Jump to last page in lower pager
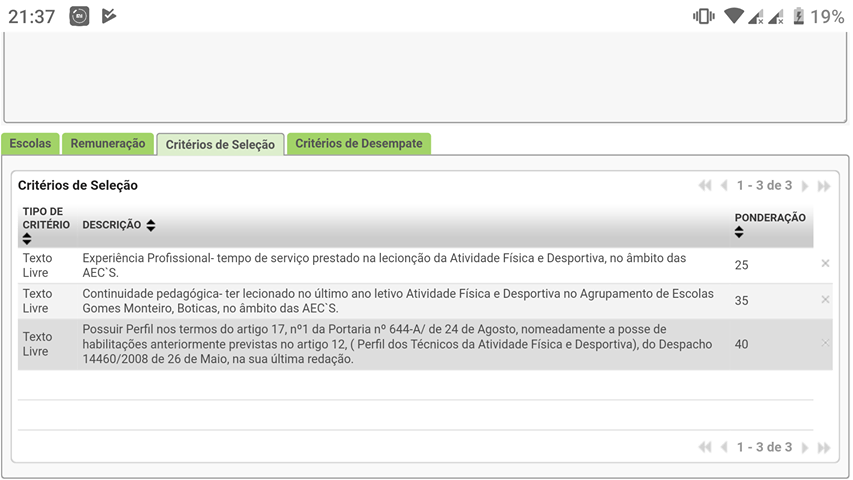Screen dimensions: 853x480 click(x=824, y=448)
